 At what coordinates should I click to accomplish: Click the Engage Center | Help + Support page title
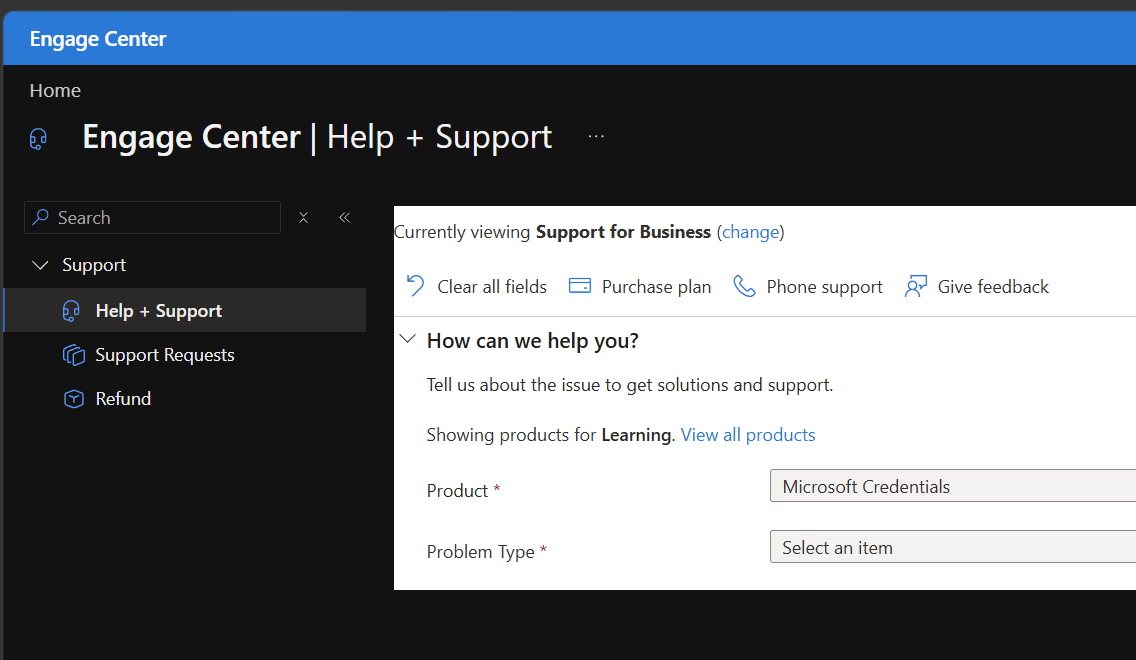coord(317,137)
